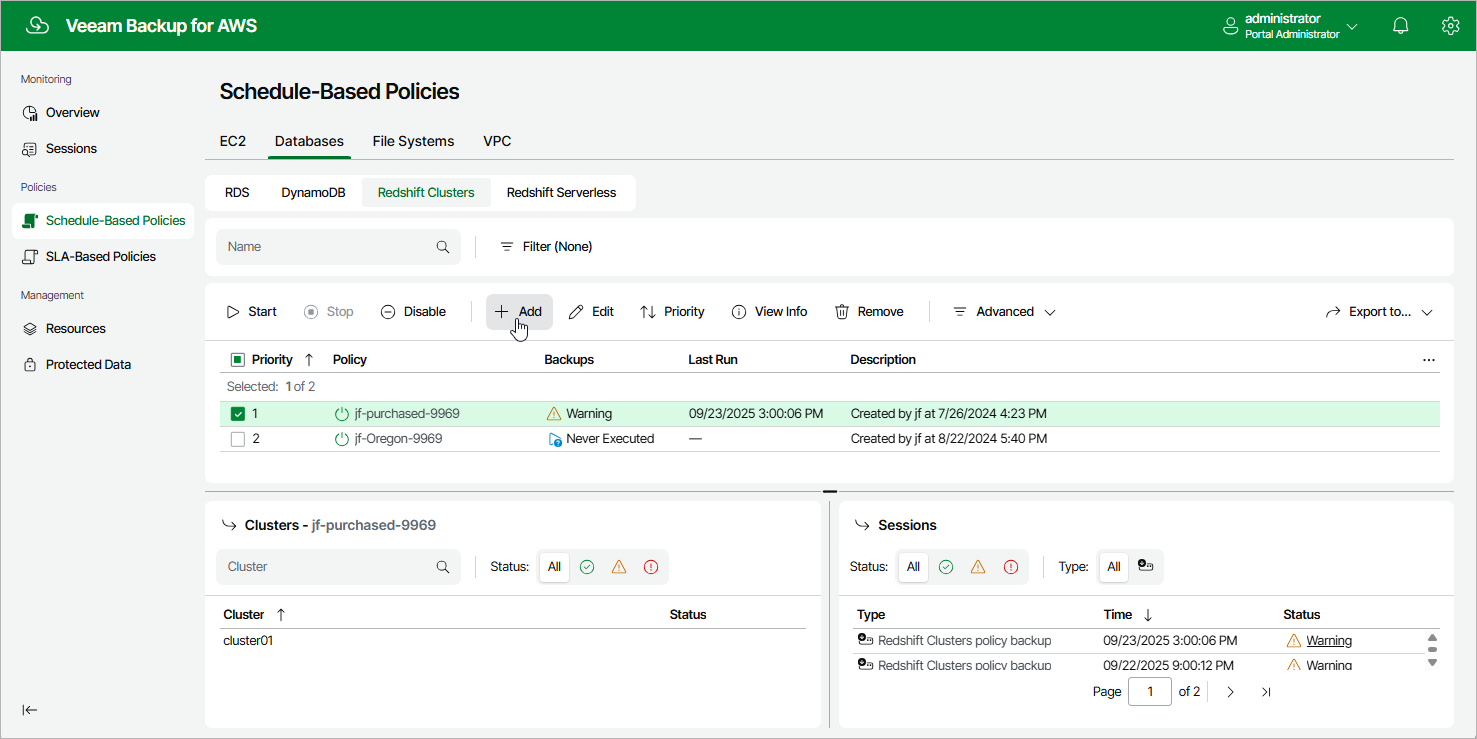
Task: Select All status filter in Sessions panel
Action: tap(913, 567)
